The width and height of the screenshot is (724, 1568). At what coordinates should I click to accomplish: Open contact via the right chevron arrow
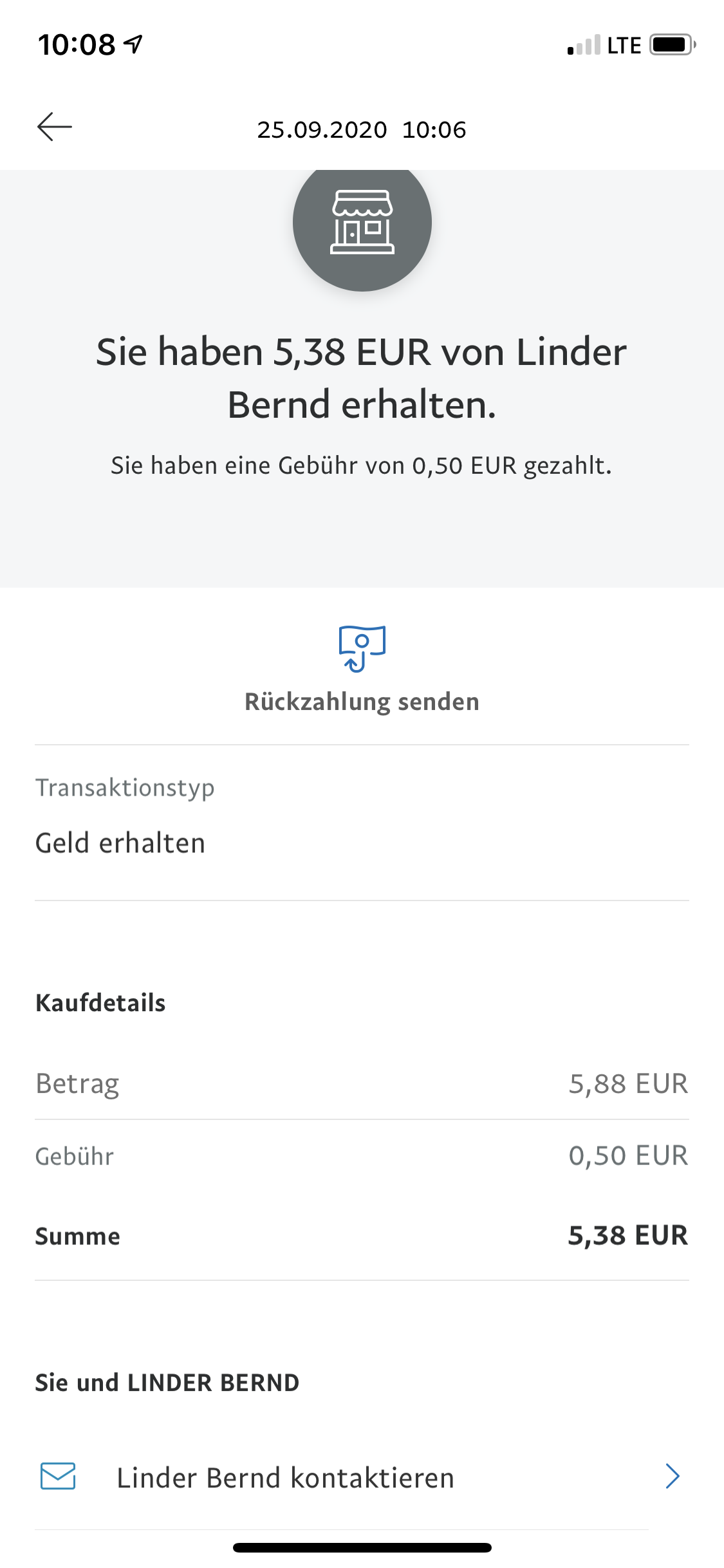tap(673, 1476)
